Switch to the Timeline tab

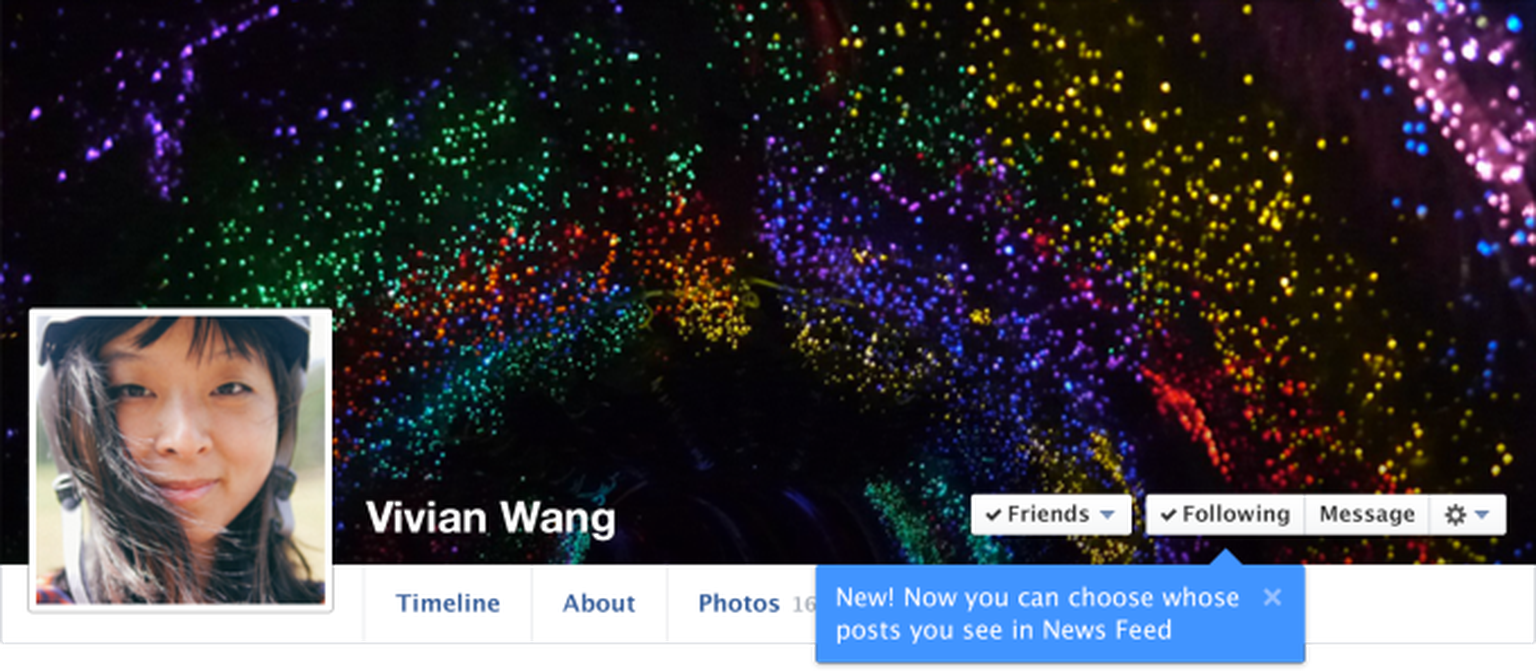coord(448,603)
